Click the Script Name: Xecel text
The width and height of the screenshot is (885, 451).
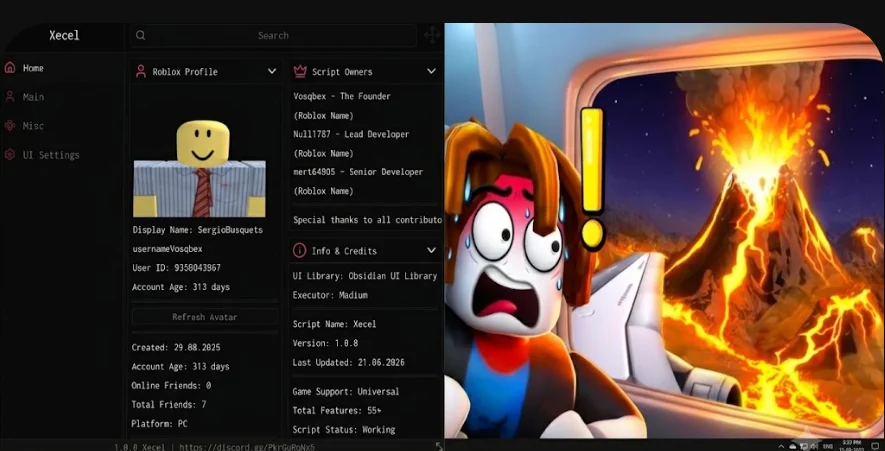click(x=334, y=324)
